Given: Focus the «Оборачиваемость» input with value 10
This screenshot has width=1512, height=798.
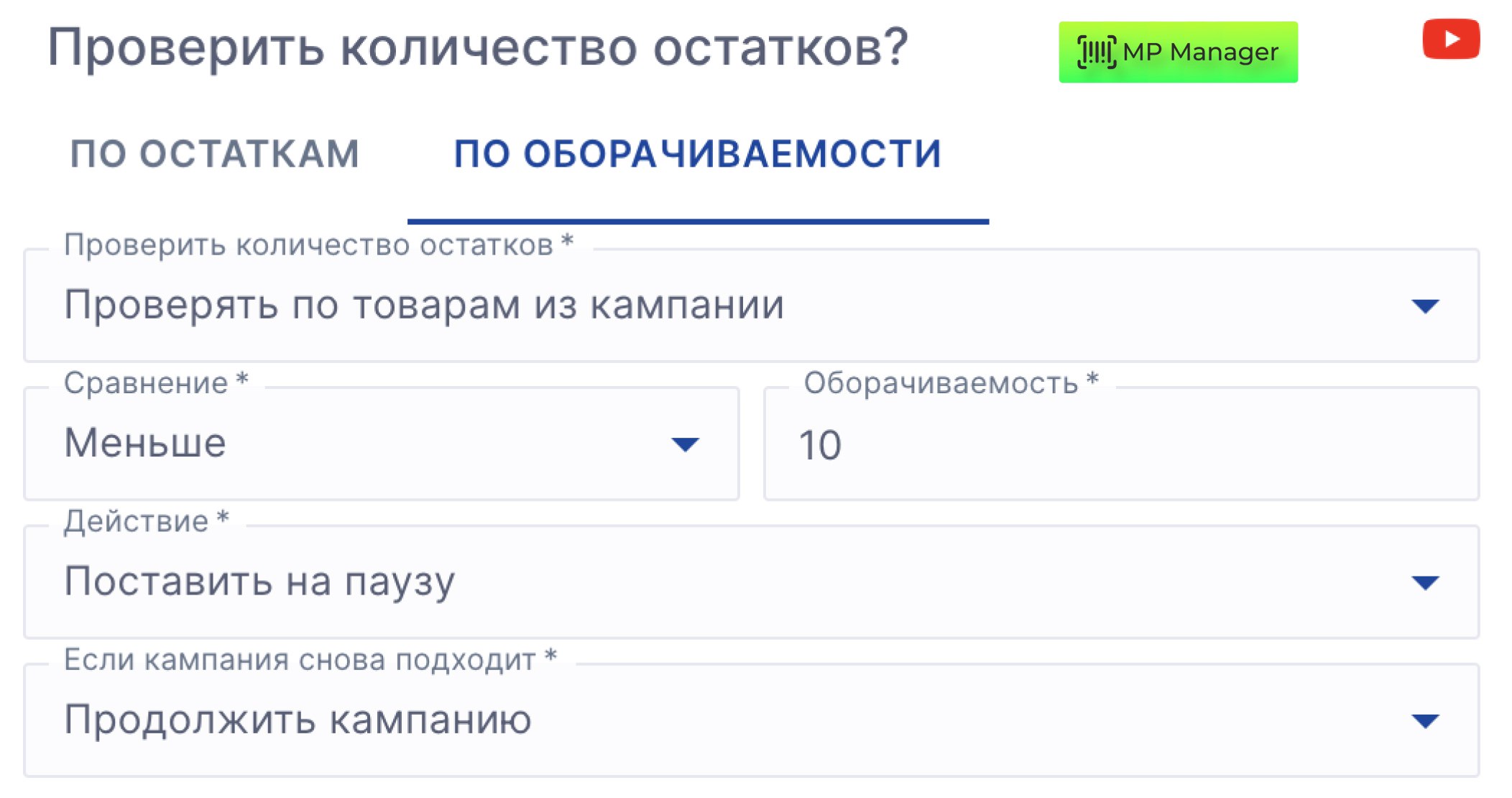Looking at the screenshot, I should [1121, 444].
